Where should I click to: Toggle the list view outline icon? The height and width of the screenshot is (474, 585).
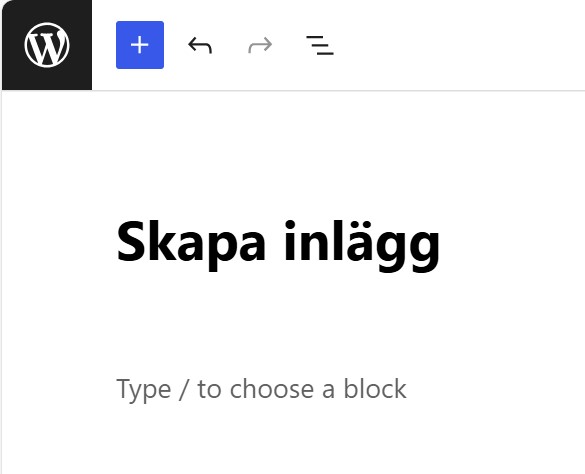tap(320, 45)
